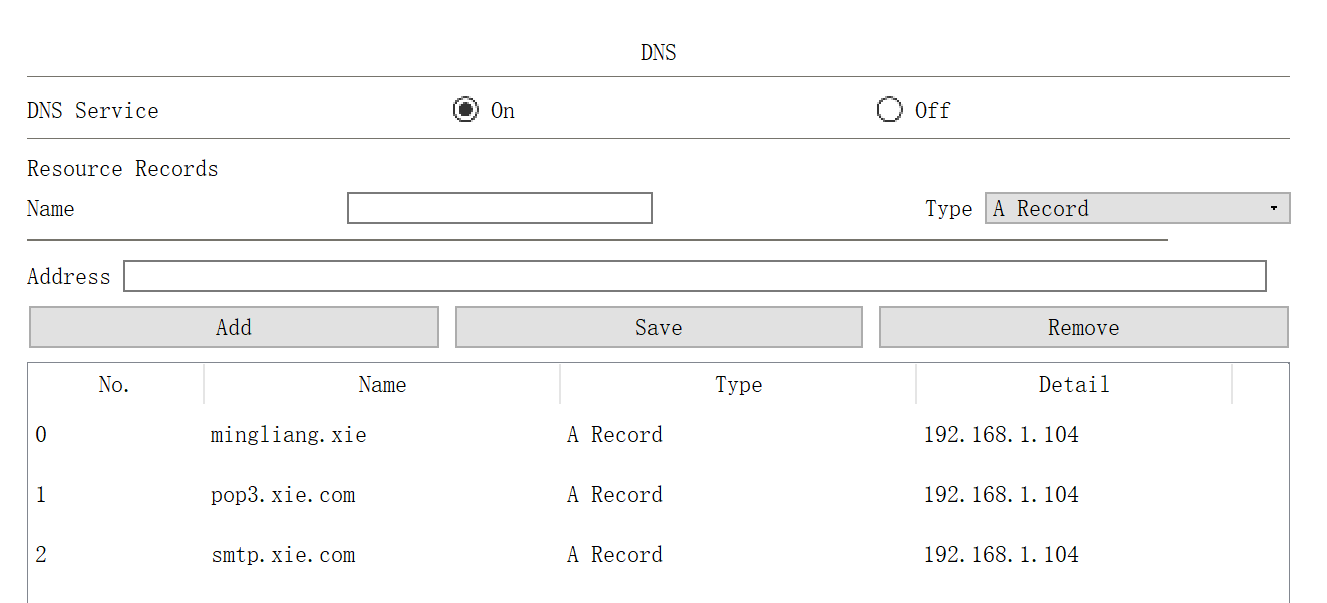Click the Name input field
Viewport: 1327px width, 603px height.
coord(499,208)
